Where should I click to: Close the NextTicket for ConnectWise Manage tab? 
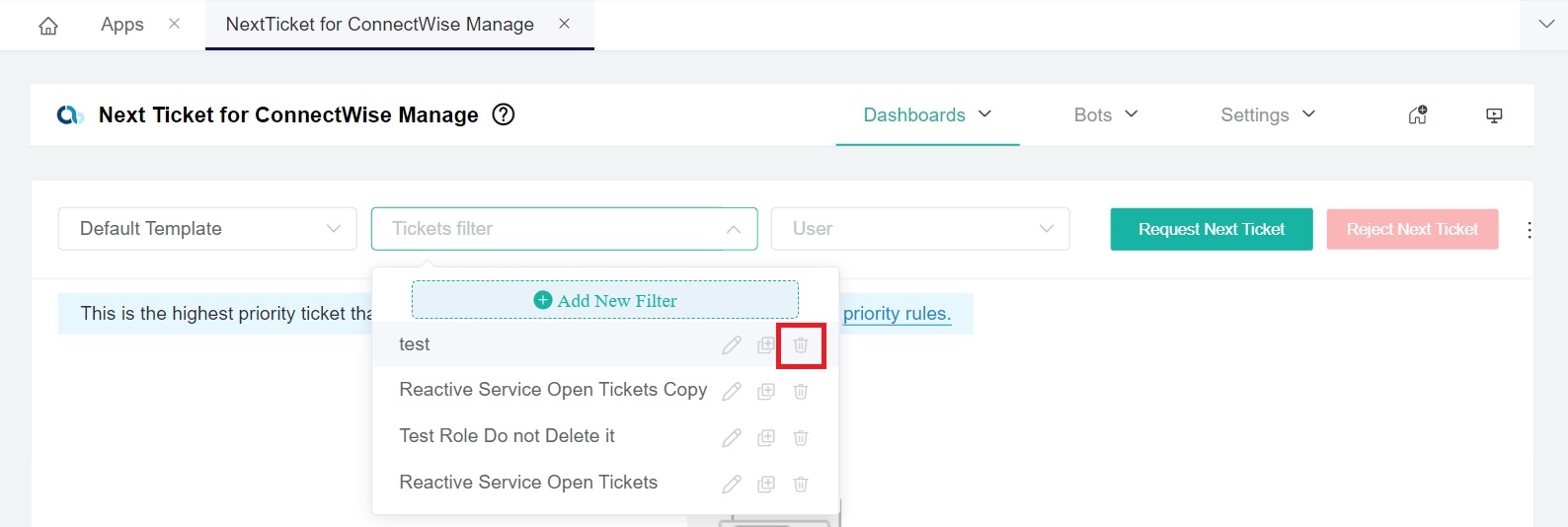click(x=565, y=24)
